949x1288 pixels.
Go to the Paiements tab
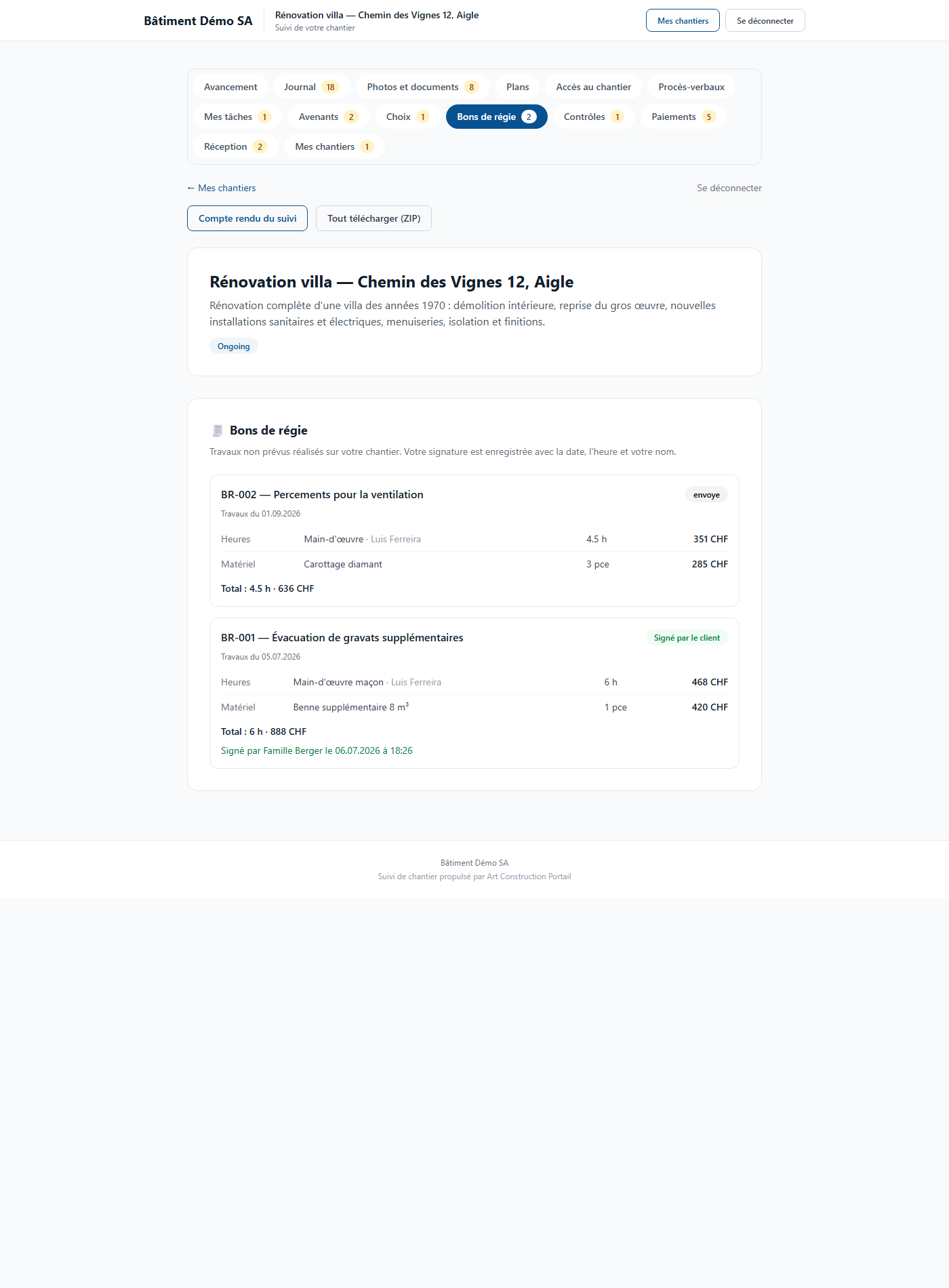tap(683, 117)
